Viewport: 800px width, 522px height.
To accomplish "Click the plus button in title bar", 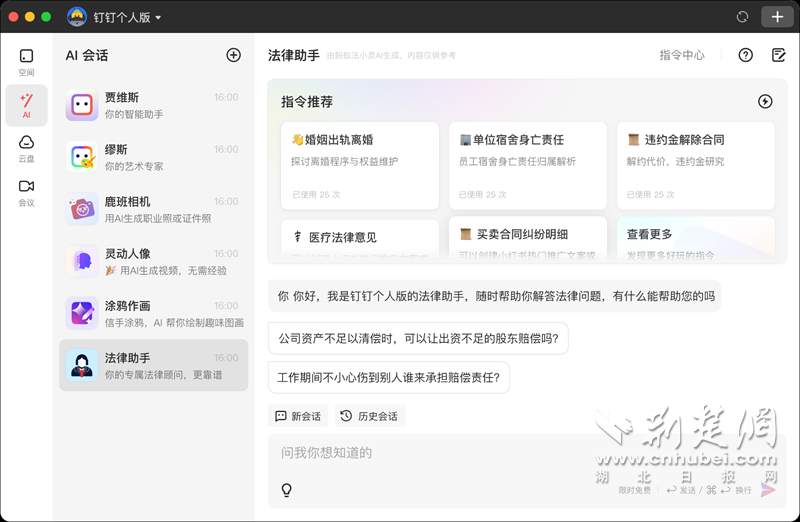I will (777, 17).
